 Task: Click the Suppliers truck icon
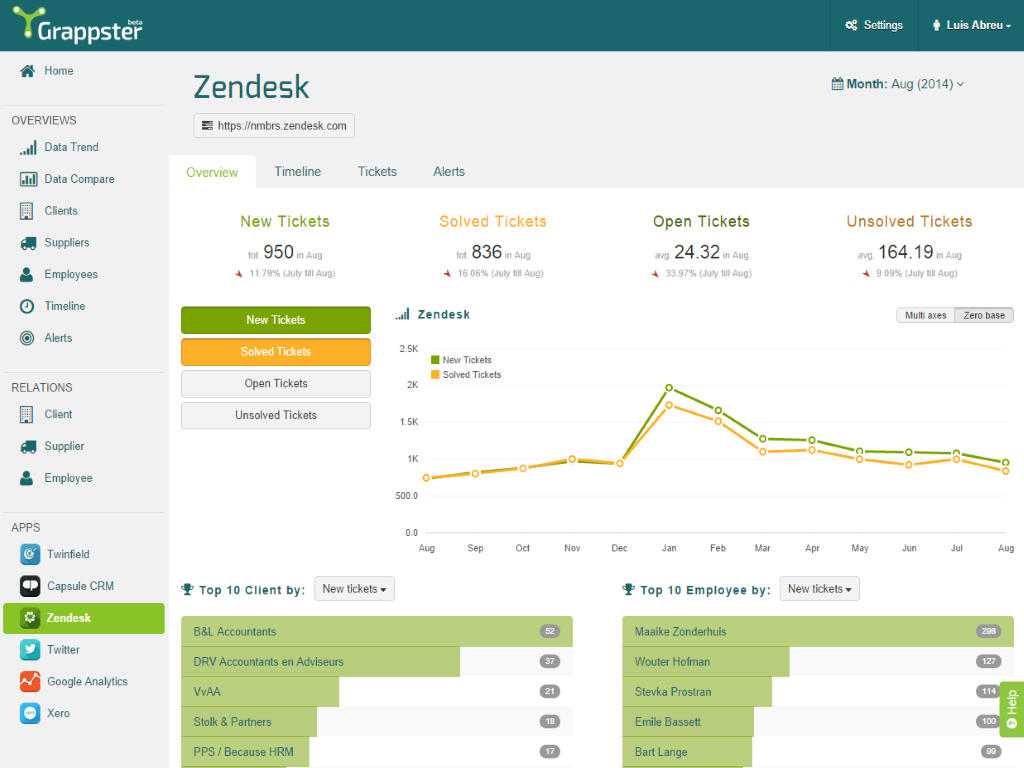[28, 243]
